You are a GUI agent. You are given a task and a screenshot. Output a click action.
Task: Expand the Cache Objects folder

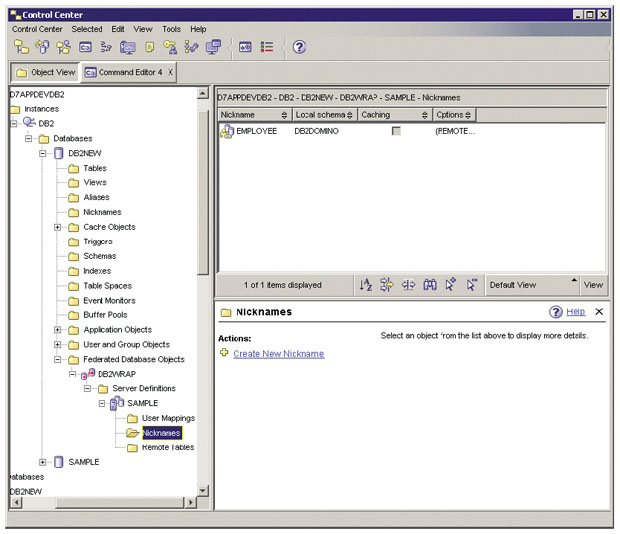[58, 227]
